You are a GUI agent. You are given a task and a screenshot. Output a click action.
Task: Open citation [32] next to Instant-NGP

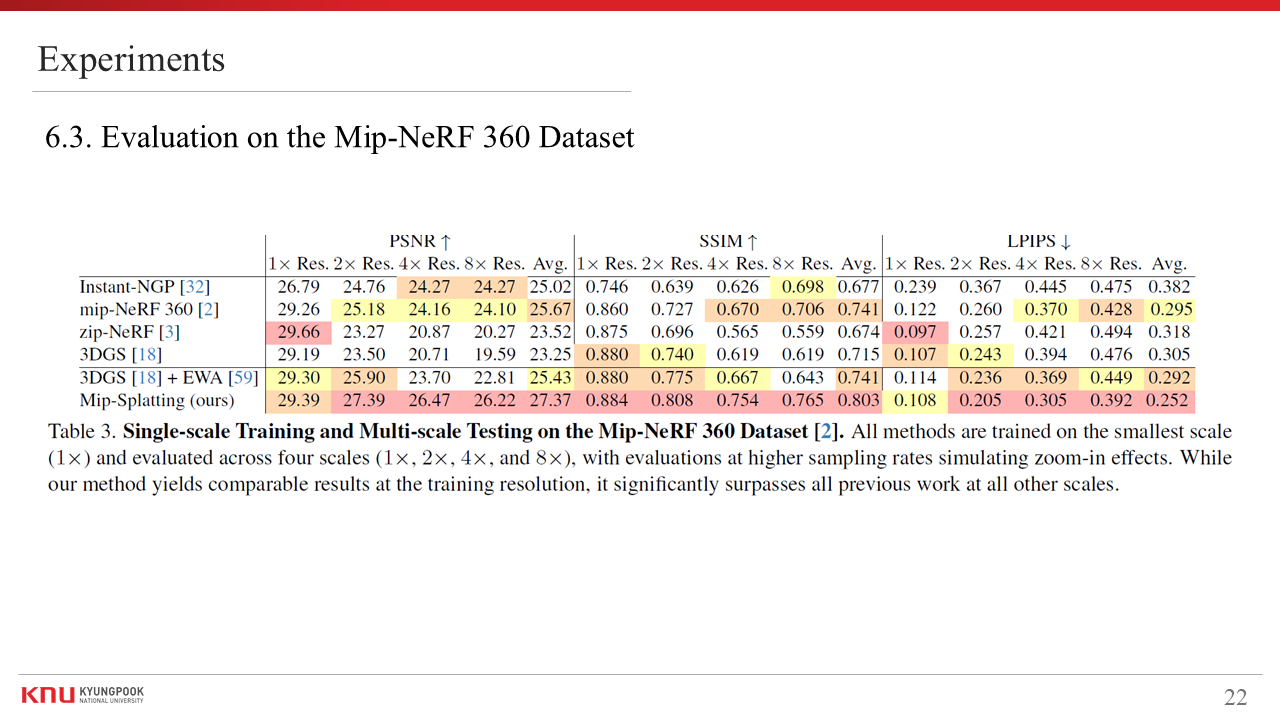point(194,287)
